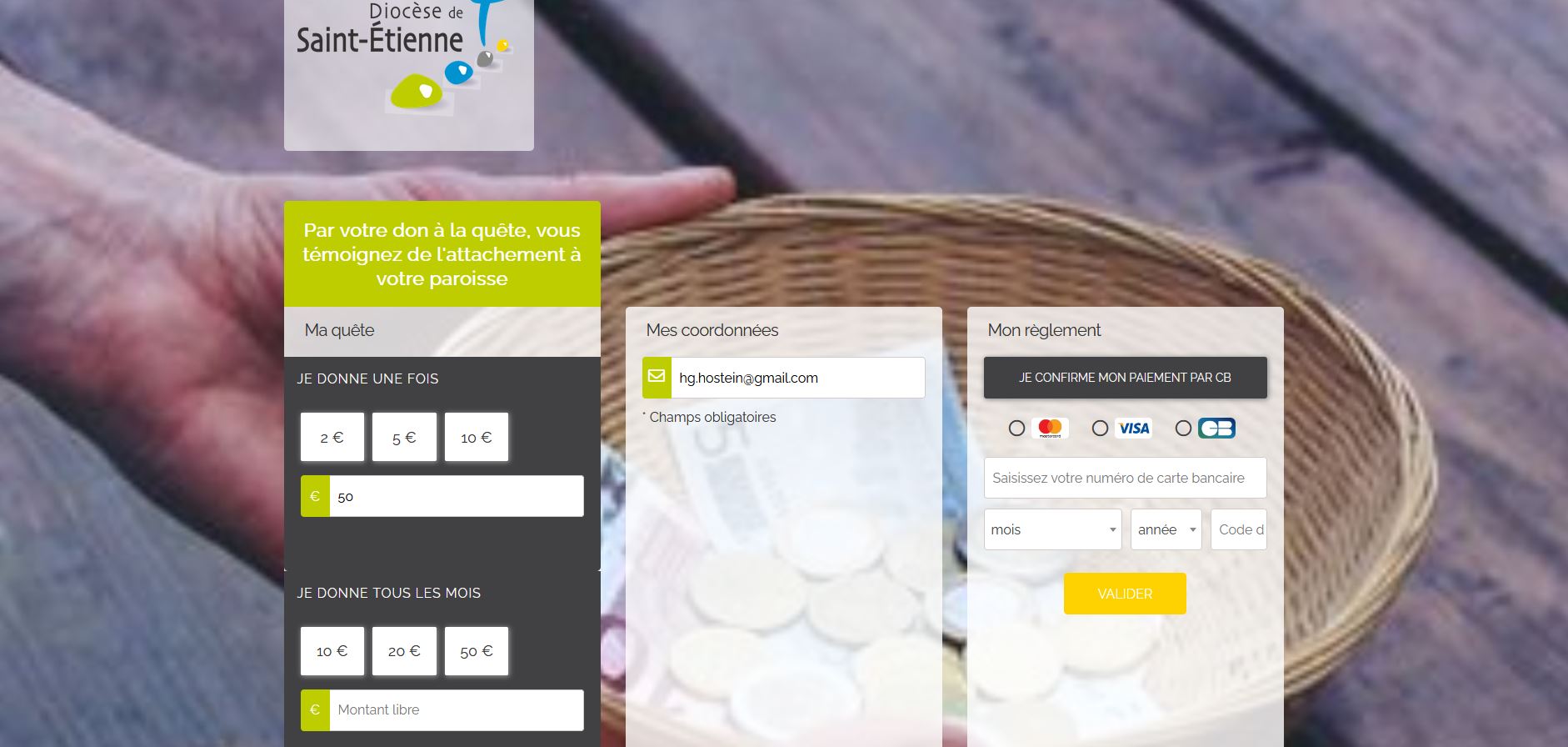This screenshot has width=1568, height=747.
Task: Click the email address field
Action: pos(798,378)
